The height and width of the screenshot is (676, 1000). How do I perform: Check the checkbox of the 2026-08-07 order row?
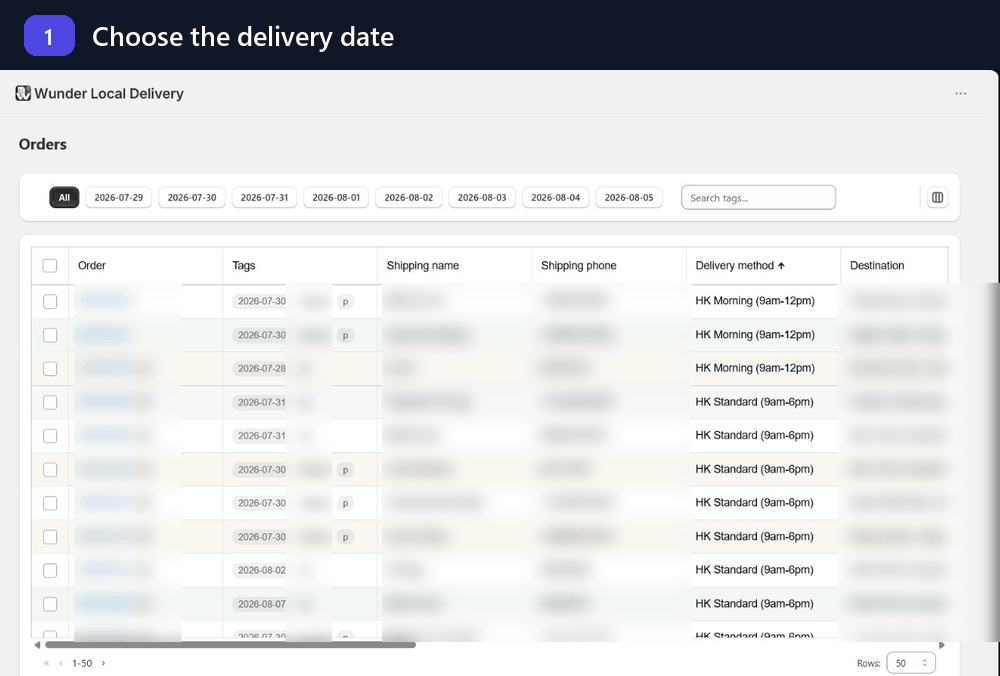[50, 605]
